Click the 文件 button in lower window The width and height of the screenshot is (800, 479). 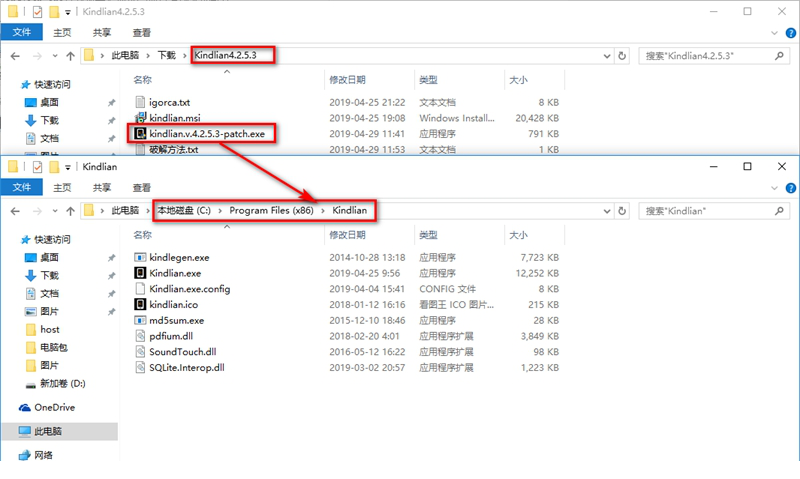point(22,187)
